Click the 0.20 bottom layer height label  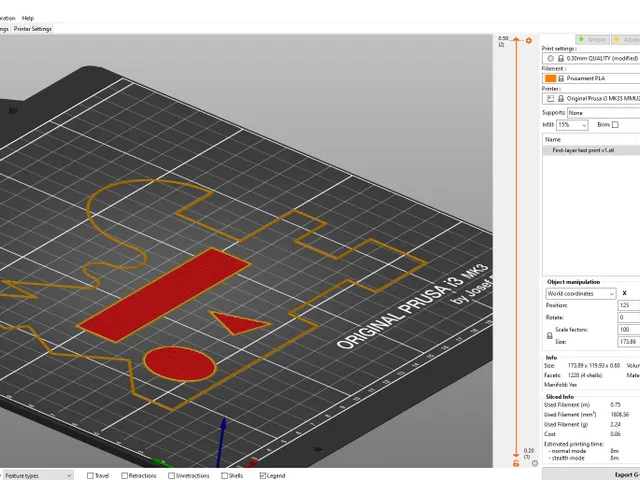point(529,451)
